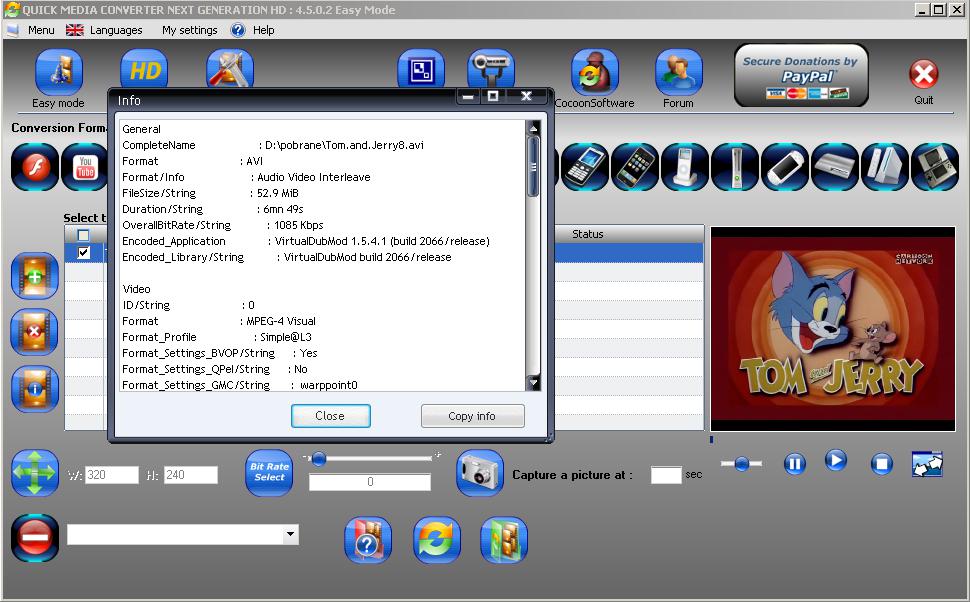The image size is (970, 602).
Task: Select the Nintendo DS conversion format
Action: tap(935, 167)
